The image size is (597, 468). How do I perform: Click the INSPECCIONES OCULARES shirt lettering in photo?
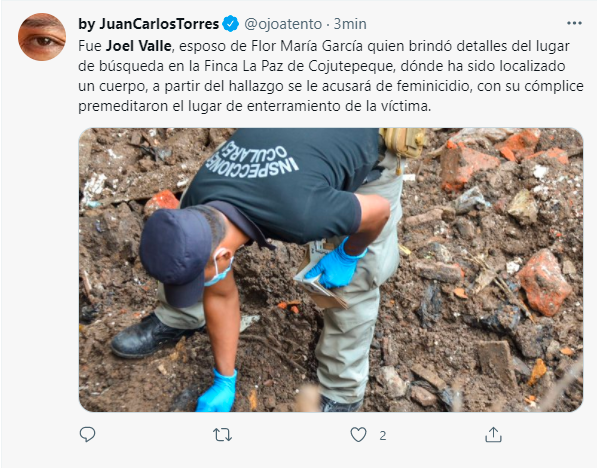(x=252, y=159)
